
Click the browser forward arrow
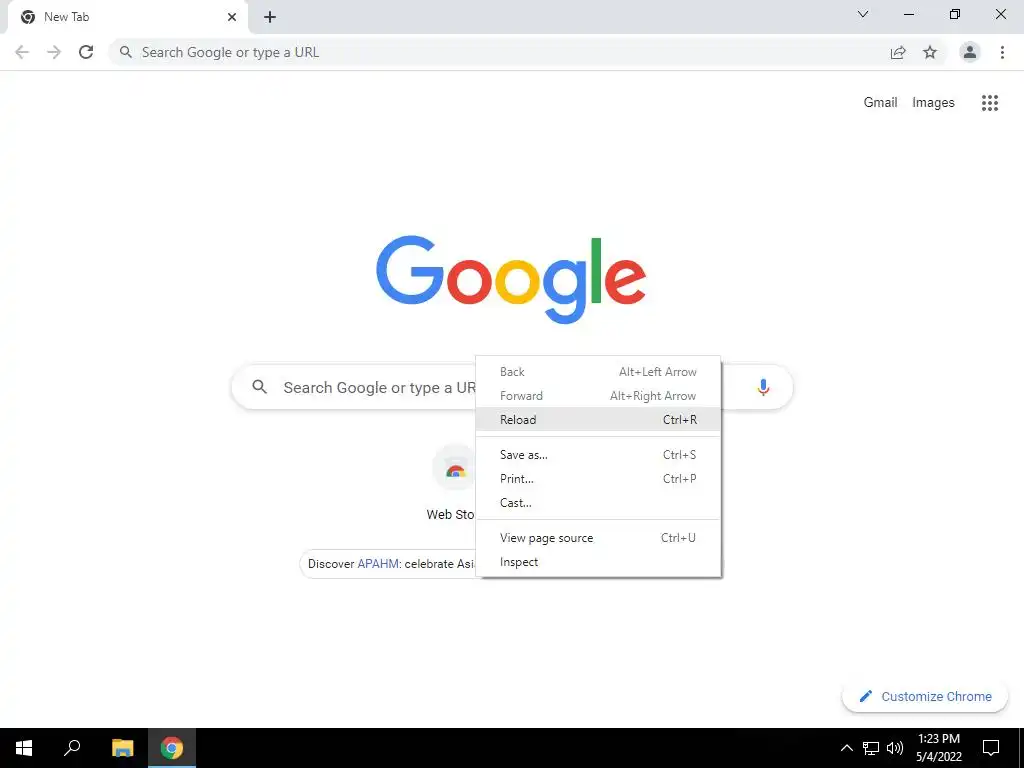pyautogui.click(x=54, y=52)
